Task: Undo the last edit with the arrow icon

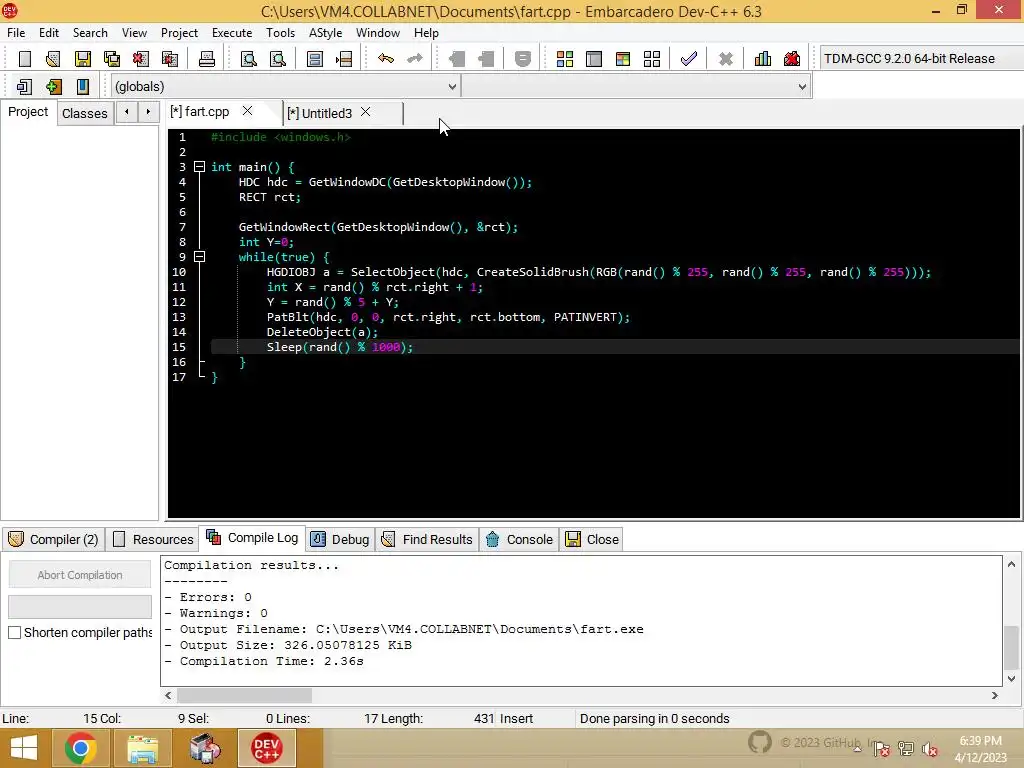Action: click(x=385, y=59)
